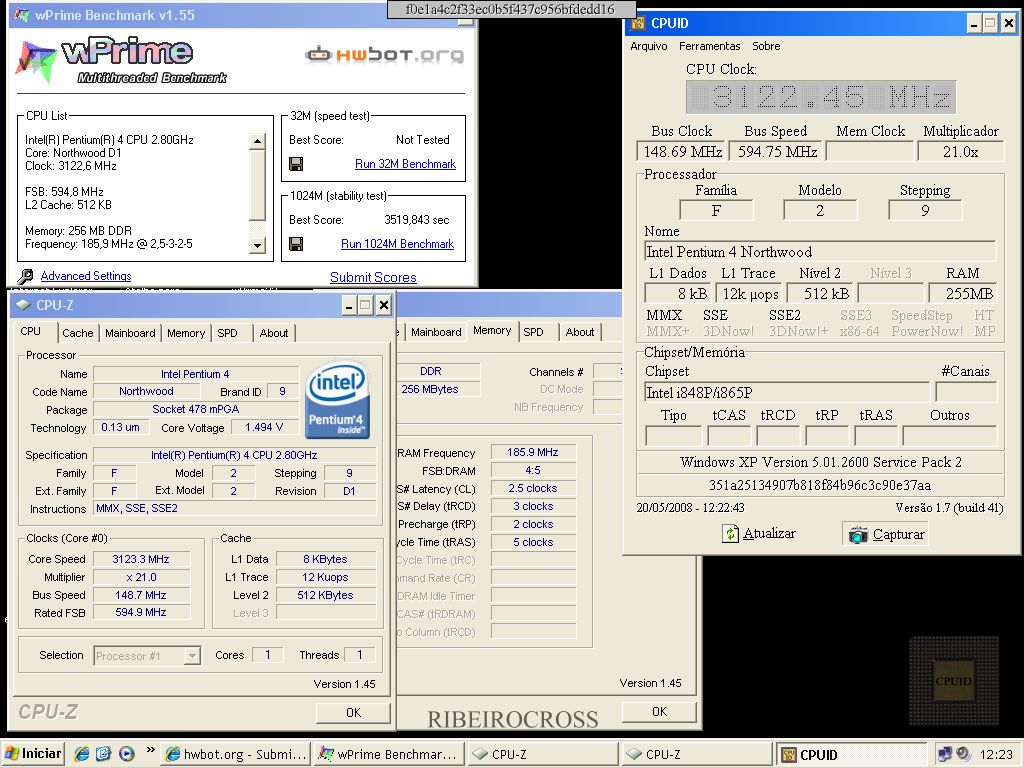Click the volume tray icon
This screenshot has height=768, width=1024.
click(x=963, y=754)
